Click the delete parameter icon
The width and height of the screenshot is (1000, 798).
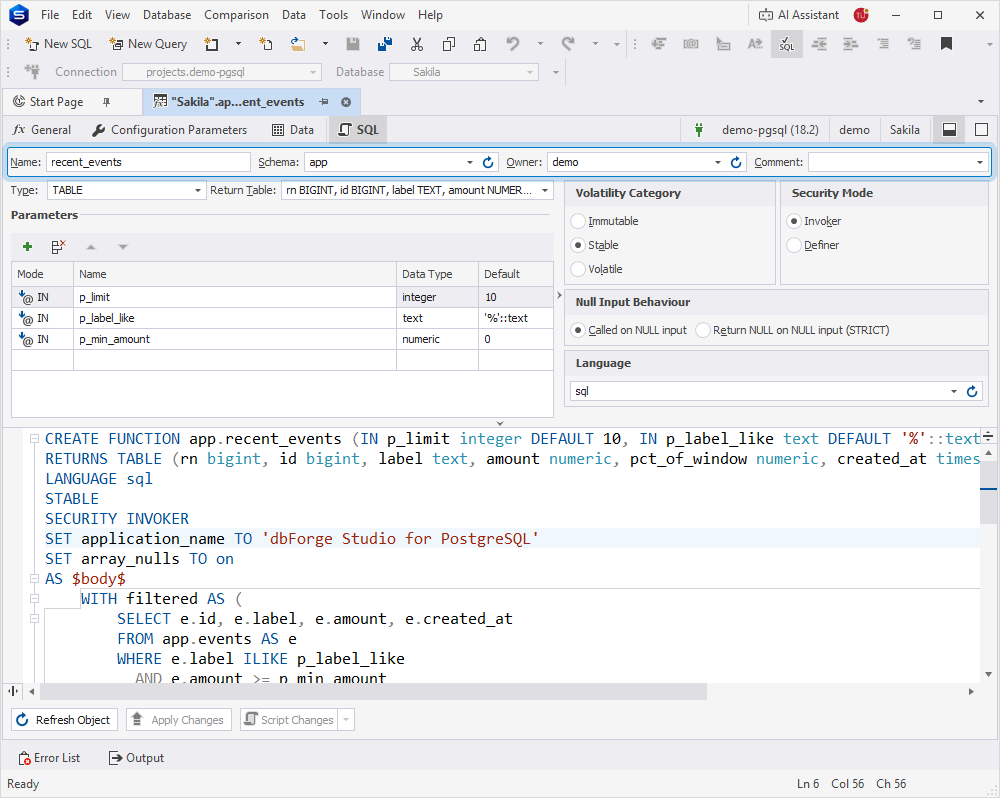[58, 246]
